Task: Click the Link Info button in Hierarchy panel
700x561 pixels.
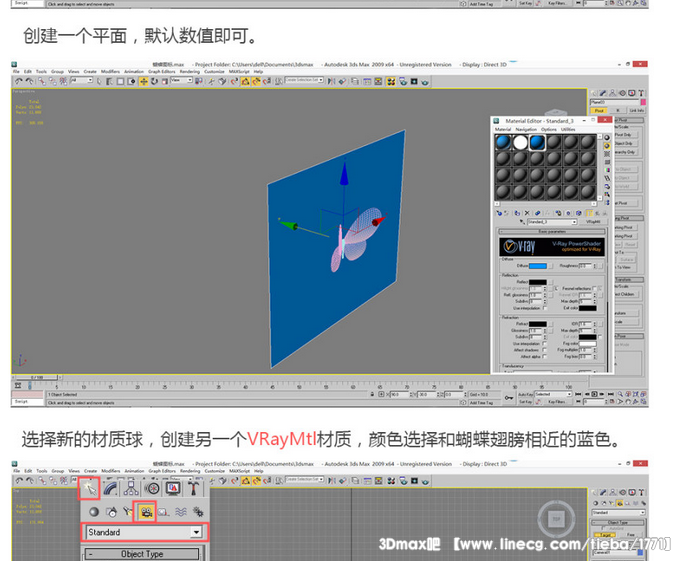Action: 637,110
